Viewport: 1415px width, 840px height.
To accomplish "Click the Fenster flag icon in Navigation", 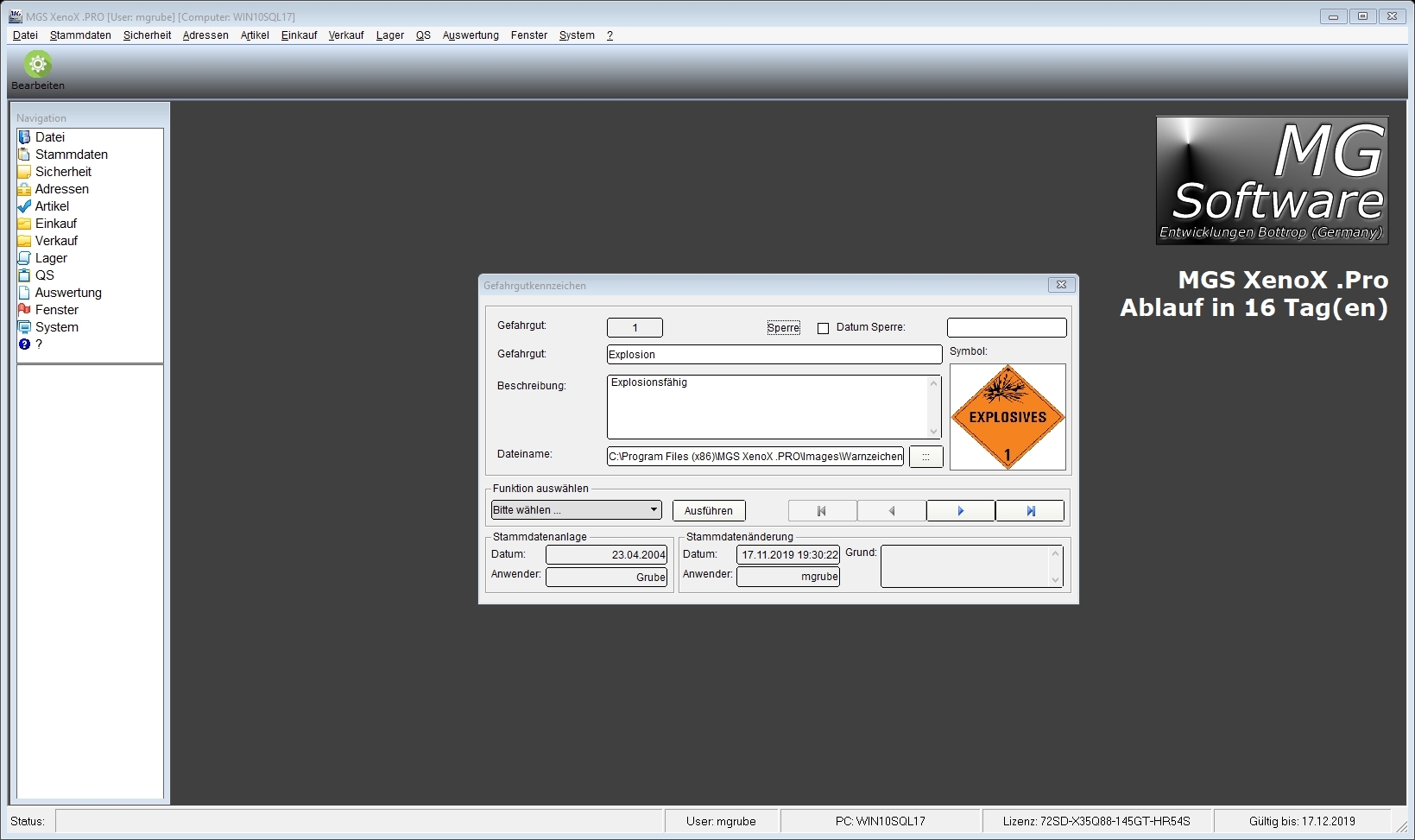I will pos(24,310).
